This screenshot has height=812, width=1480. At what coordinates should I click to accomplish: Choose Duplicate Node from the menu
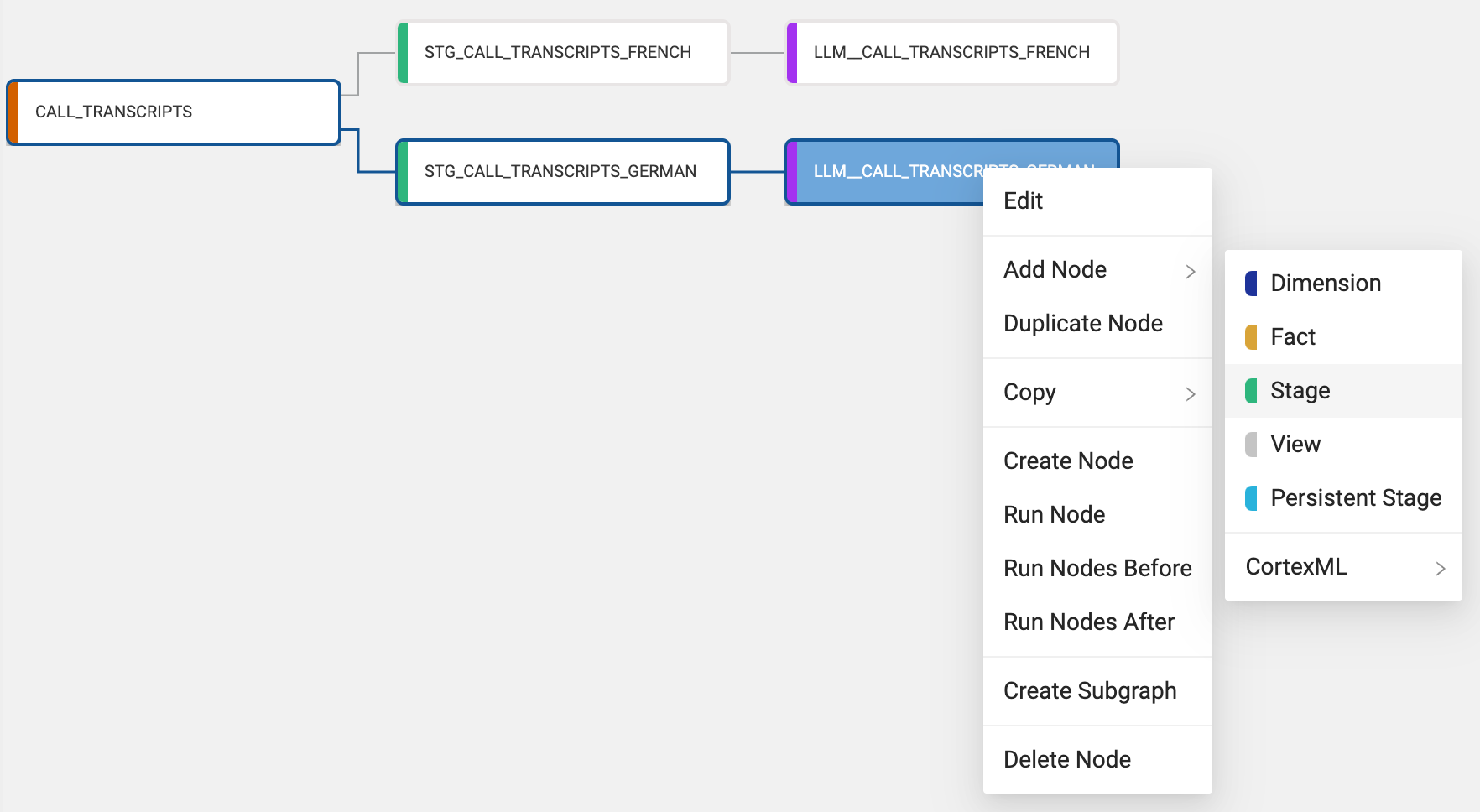[x=1082, y=324]
